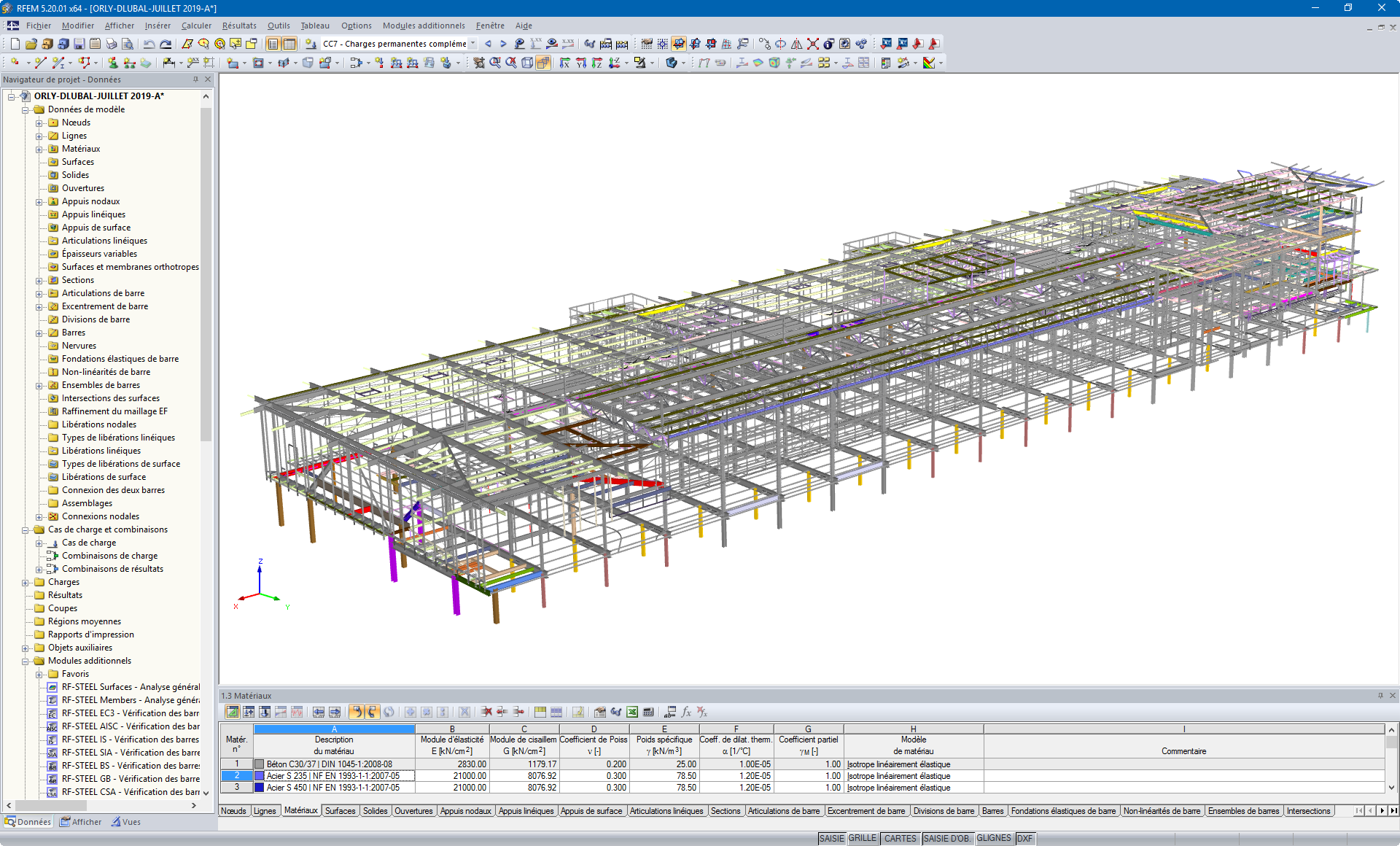This screenshot has height=846, width=1400.
Task: Click the isometric view cube icon
Action: coord(527,63)
